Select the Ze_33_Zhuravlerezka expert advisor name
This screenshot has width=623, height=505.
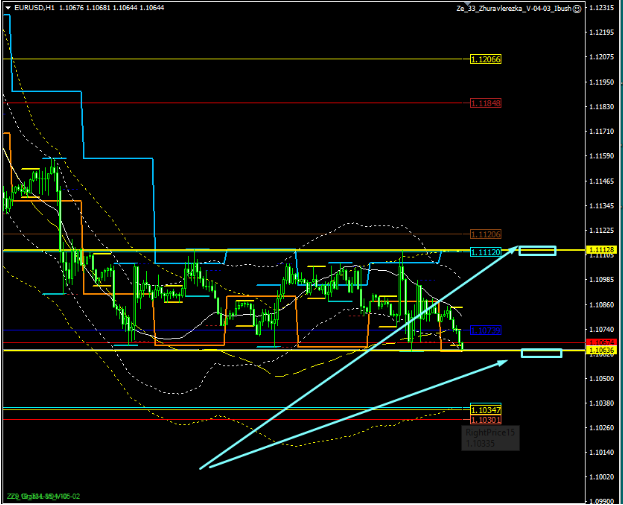click(519, 8)
